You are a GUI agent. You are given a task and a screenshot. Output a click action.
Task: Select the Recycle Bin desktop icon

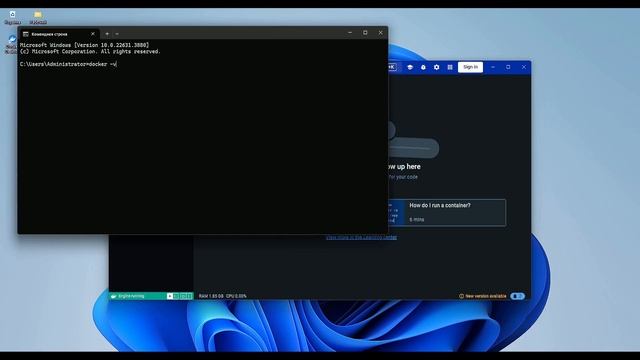(12, 17)
